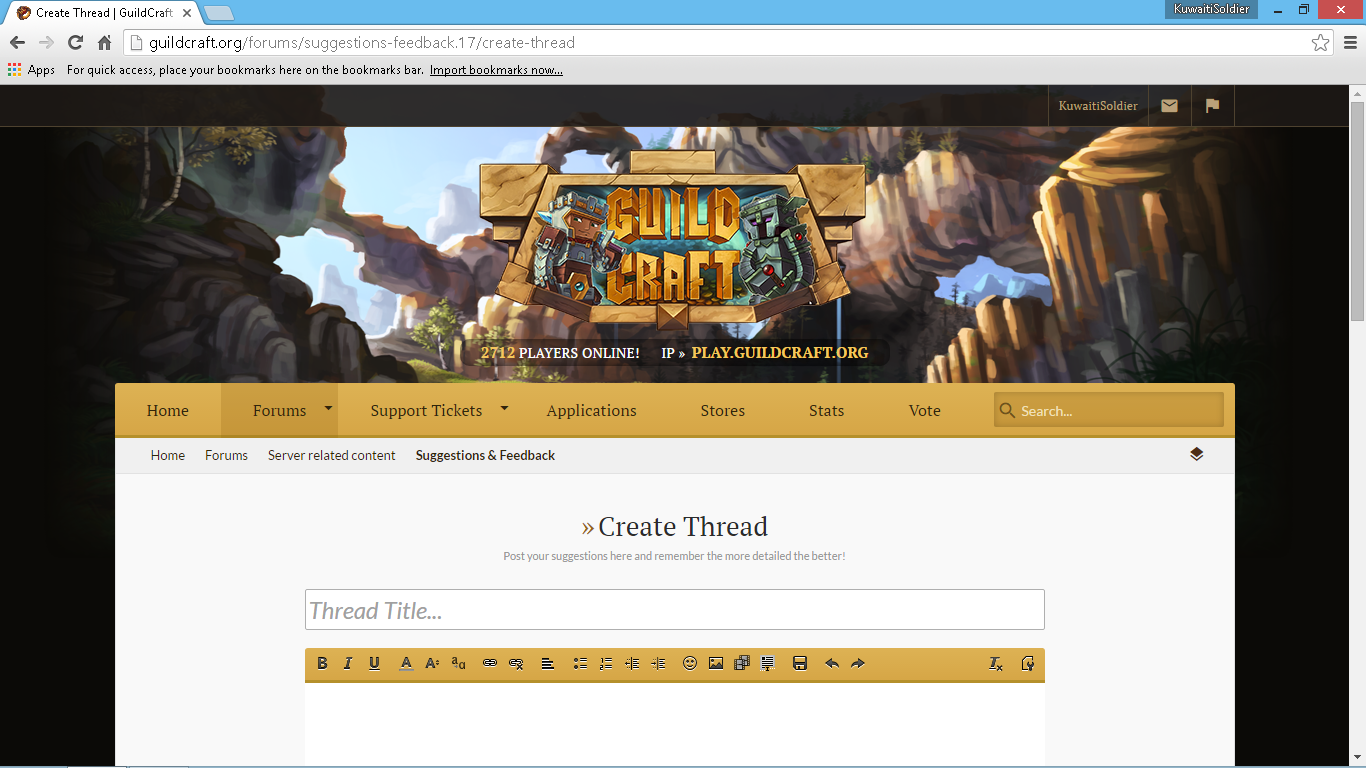Open the font family option
Image resolution: width=1366 pixels, height=768 pixels.
[x=458, y=663]
